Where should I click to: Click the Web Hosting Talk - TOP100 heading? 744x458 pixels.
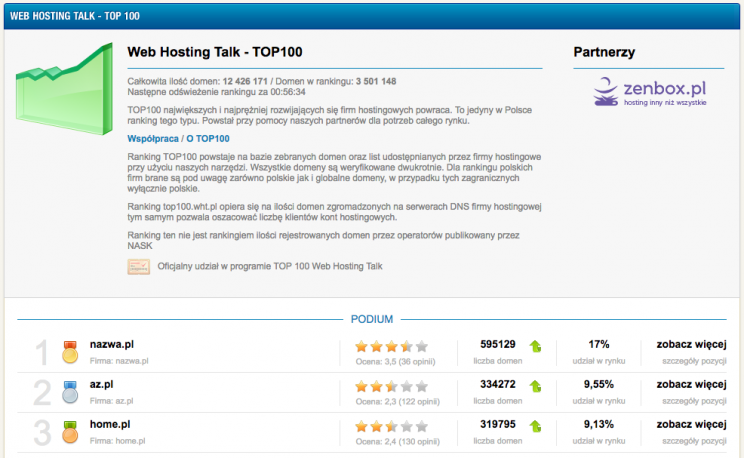(x=215, y=52)
